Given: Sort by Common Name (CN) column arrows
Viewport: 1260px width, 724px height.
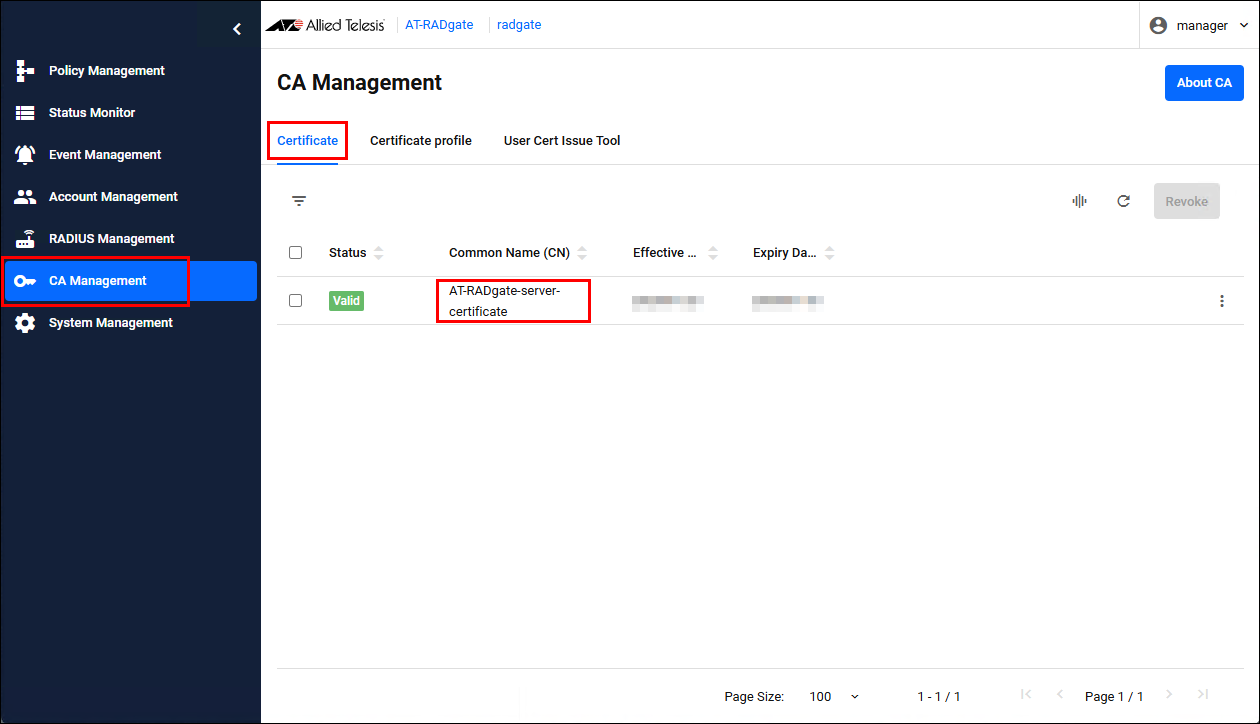Looking at the screenshot, I should [x=582, y=253].
